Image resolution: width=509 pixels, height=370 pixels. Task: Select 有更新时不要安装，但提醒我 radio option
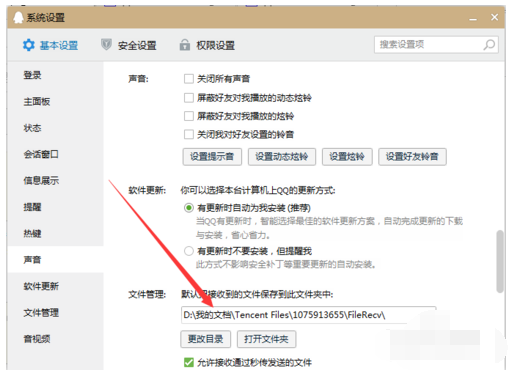pos(189,251)
